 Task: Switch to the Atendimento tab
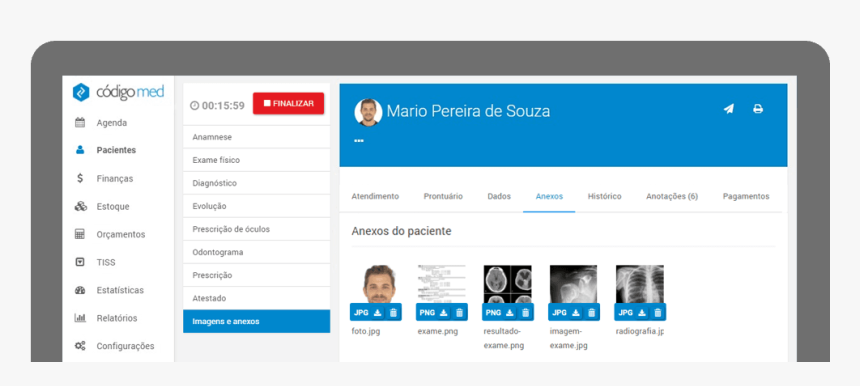click(x=375, y=196)
